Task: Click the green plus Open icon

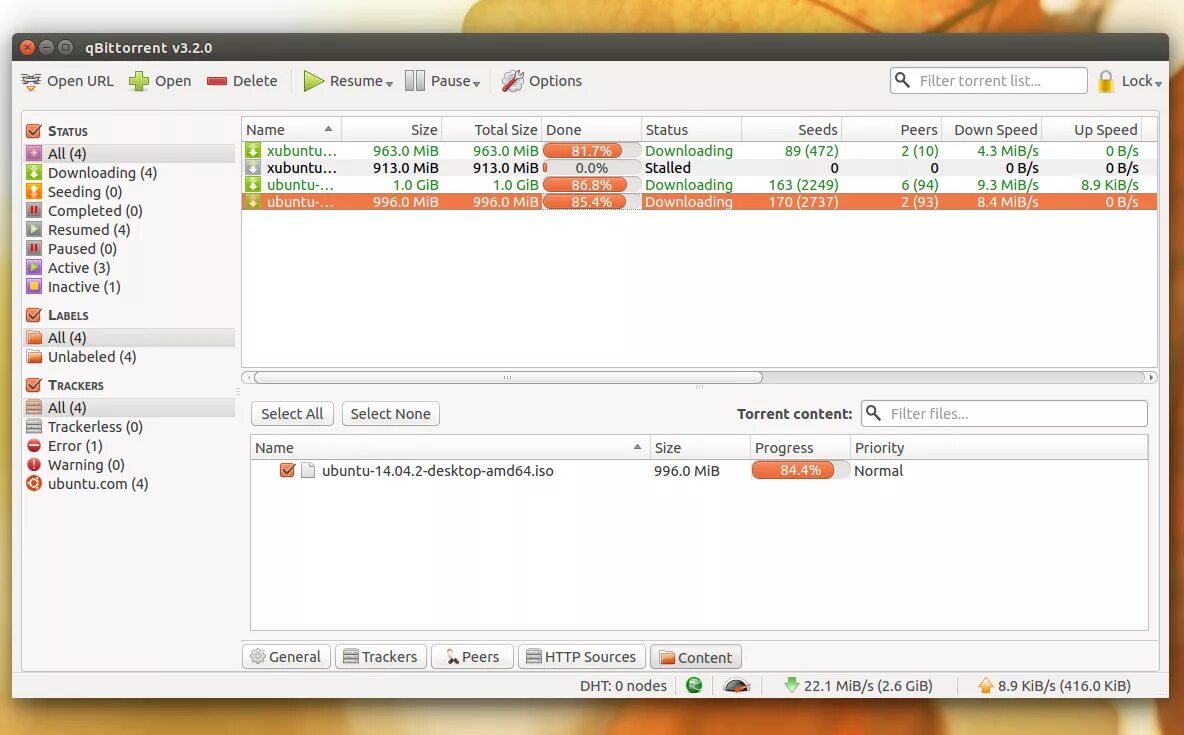Action: (x=138, y=81)
